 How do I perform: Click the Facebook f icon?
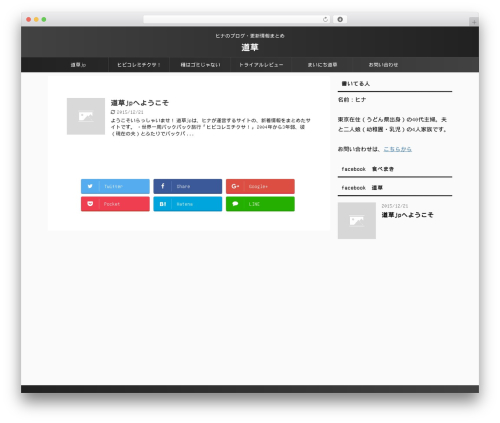163,186
